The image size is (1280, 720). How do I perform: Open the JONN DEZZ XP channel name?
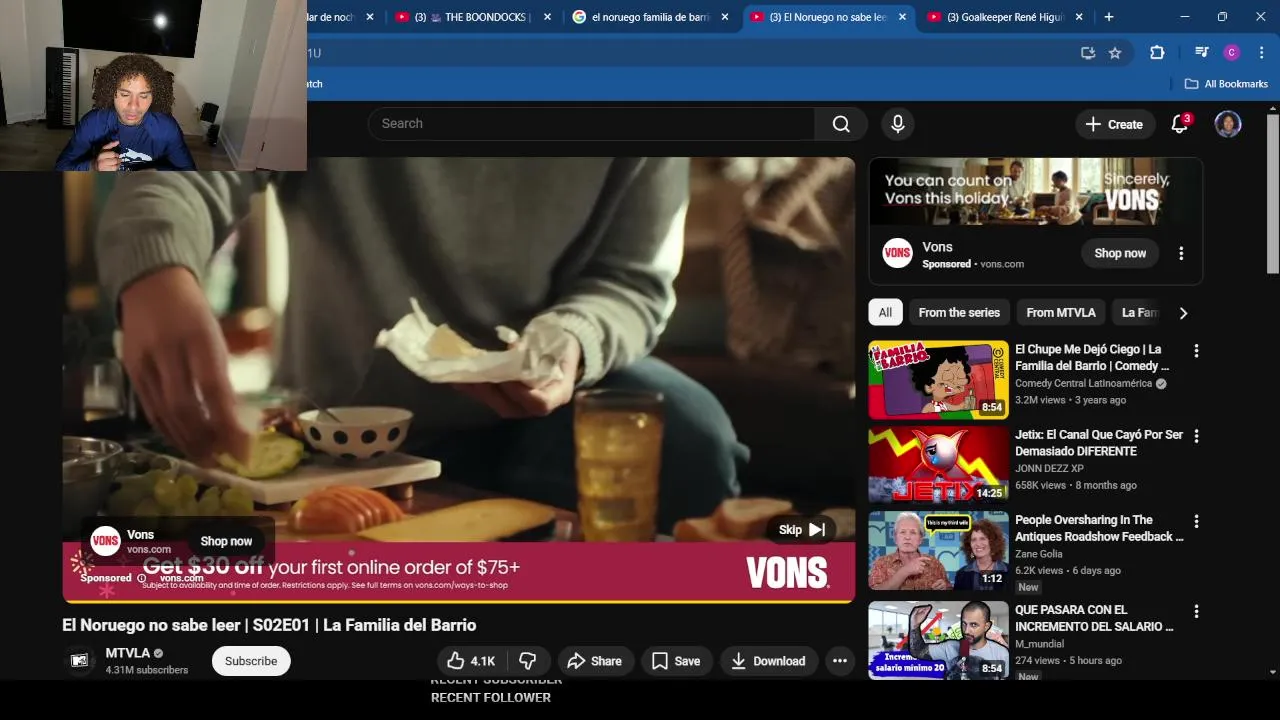[x=1049, y=469]
